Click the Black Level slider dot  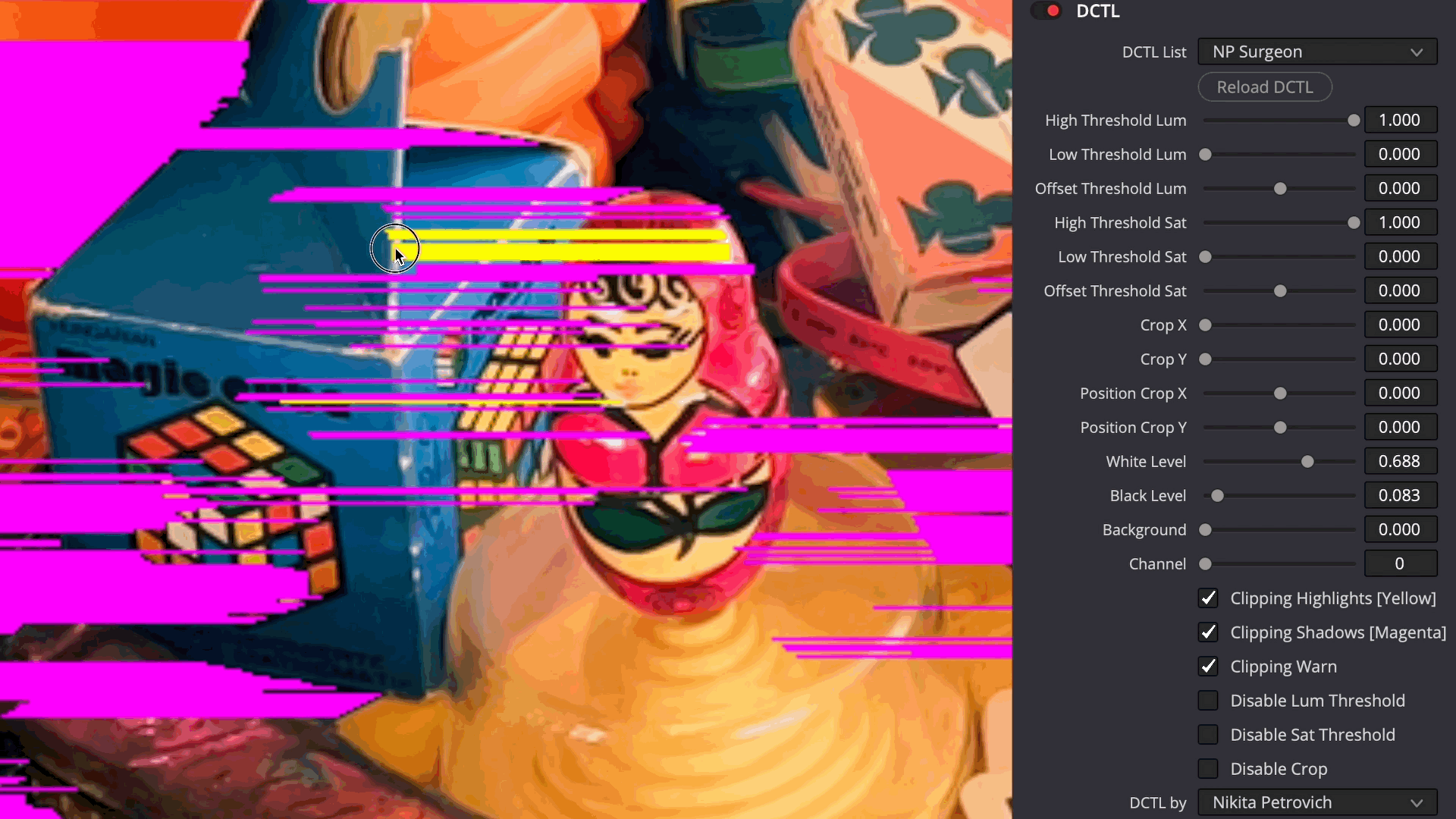click(x=1217, y=495)
